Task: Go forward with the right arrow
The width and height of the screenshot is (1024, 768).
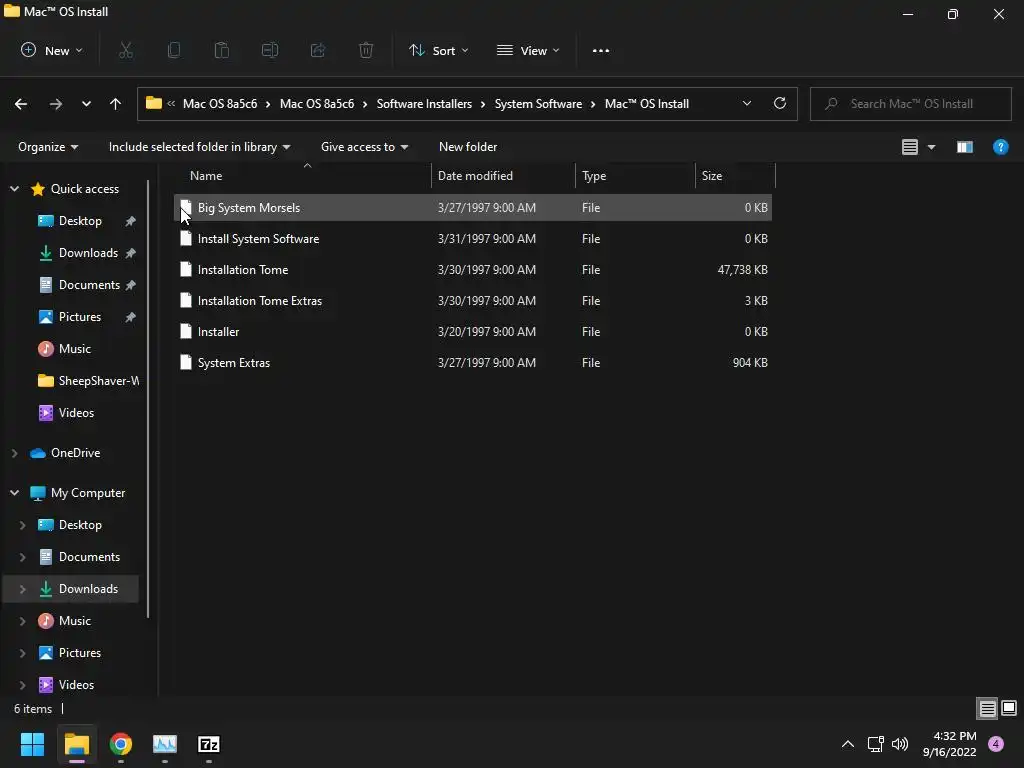Action: point(56,104)
